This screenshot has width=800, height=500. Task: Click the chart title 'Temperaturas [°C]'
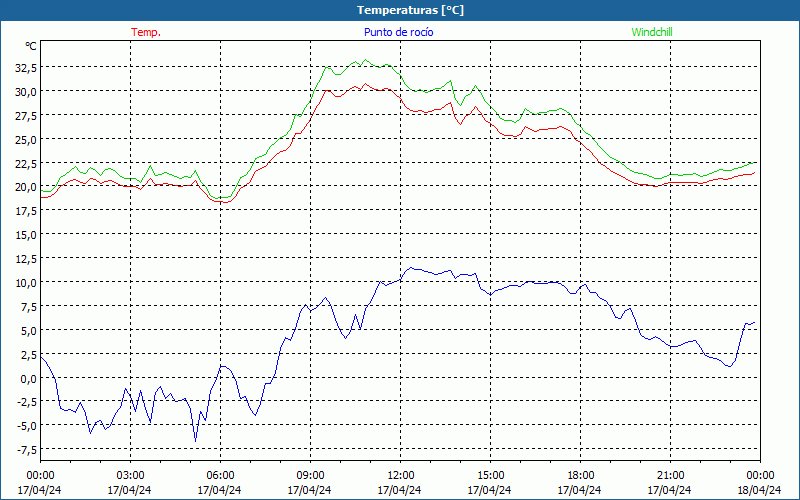(410, 10)
